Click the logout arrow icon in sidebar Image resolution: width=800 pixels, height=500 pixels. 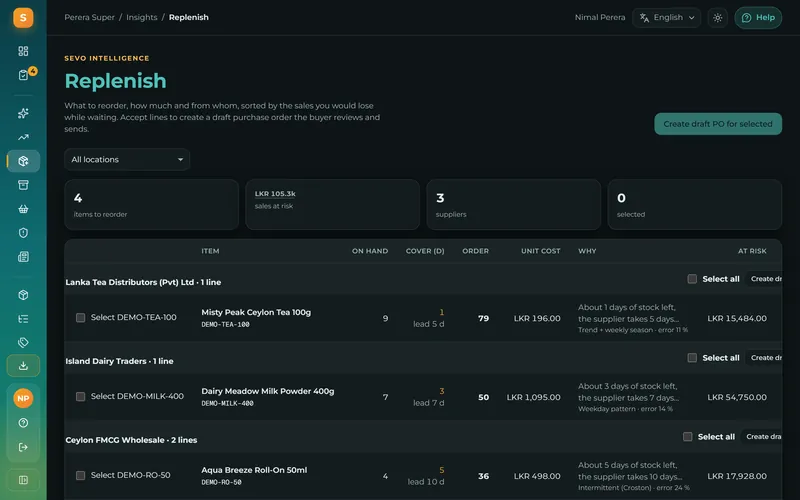(23, 447)
